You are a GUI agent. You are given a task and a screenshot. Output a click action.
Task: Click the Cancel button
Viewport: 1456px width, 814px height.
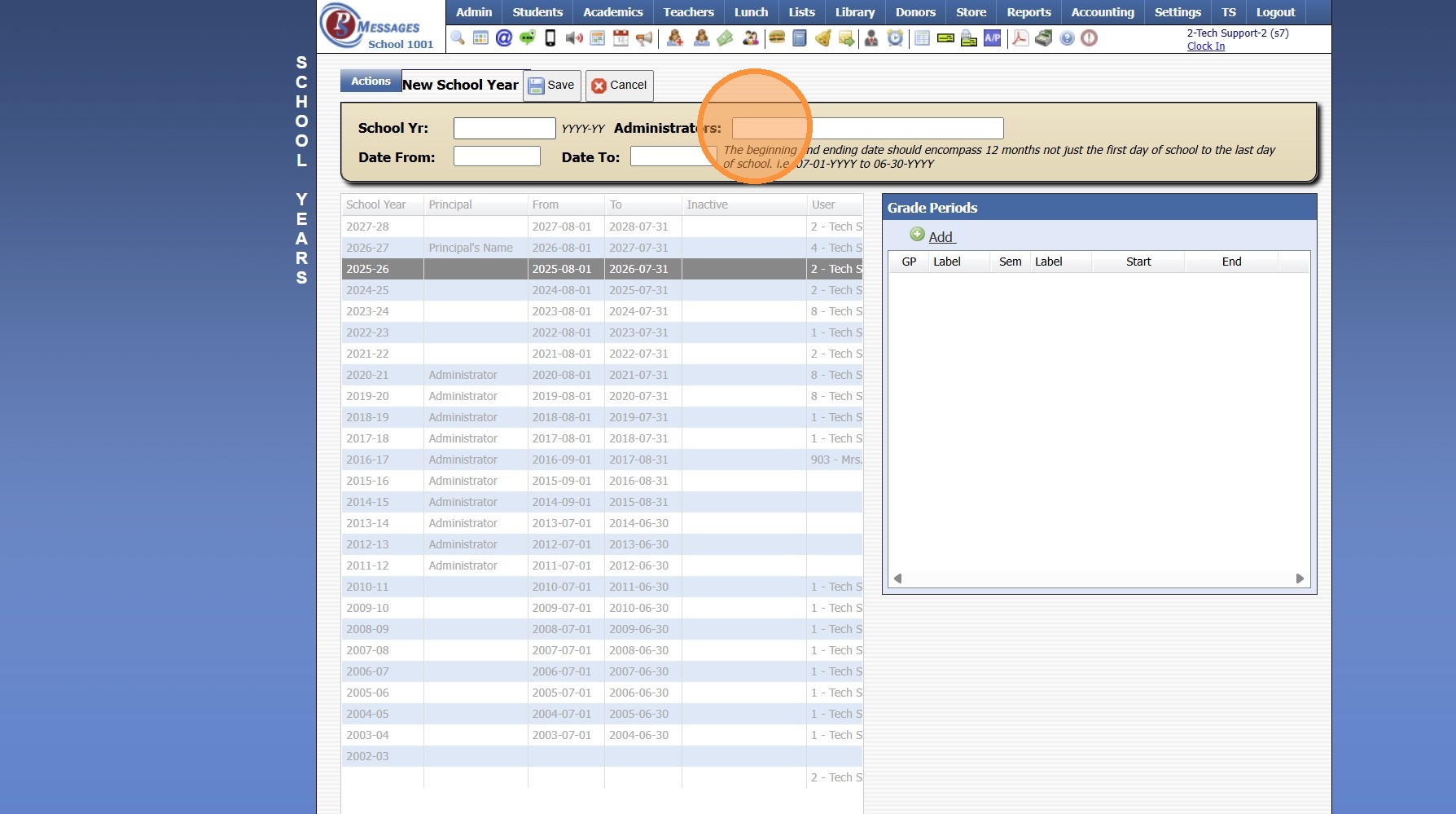(619, 86)
